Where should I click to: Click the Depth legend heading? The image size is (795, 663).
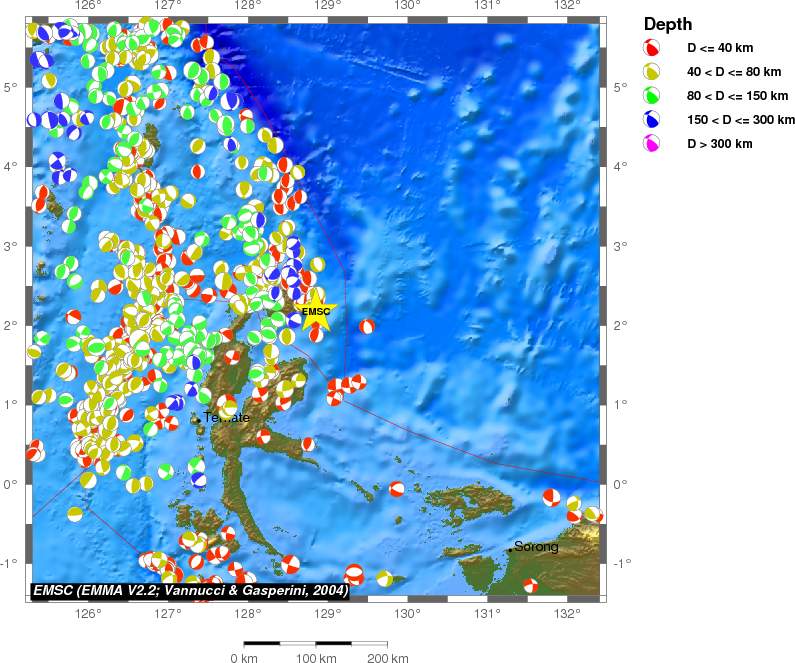click(x=668, y=24)
